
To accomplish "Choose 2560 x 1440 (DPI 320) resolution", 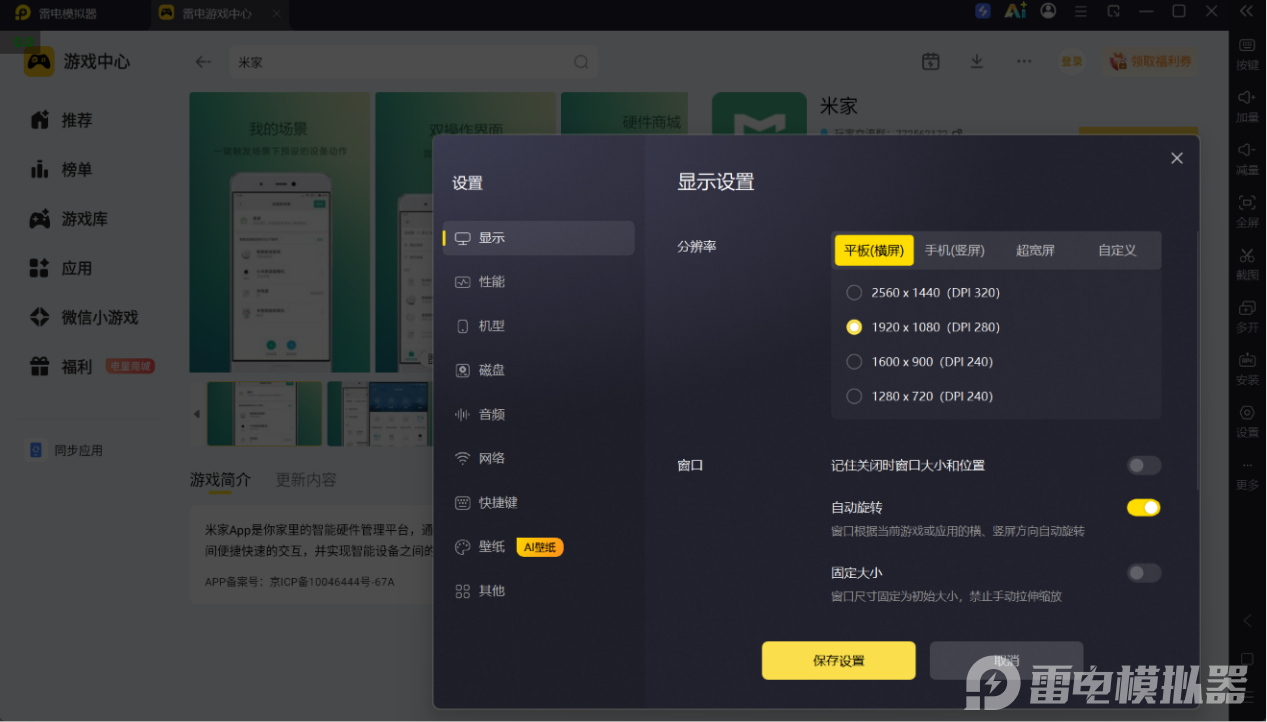I will tap(923, 293).
